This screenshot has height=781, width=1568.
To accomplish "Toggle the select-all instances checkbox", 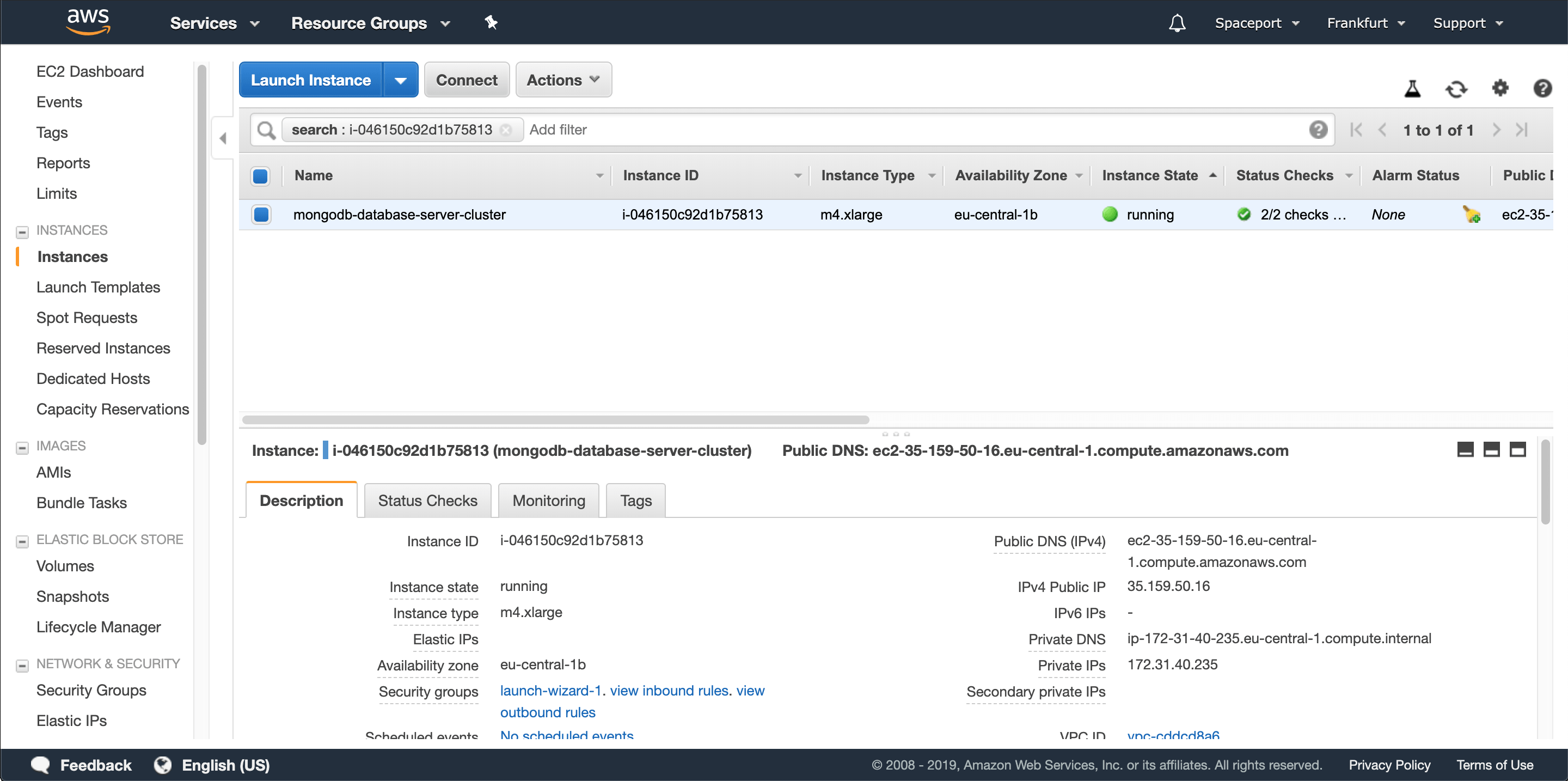I will [261, 176].
